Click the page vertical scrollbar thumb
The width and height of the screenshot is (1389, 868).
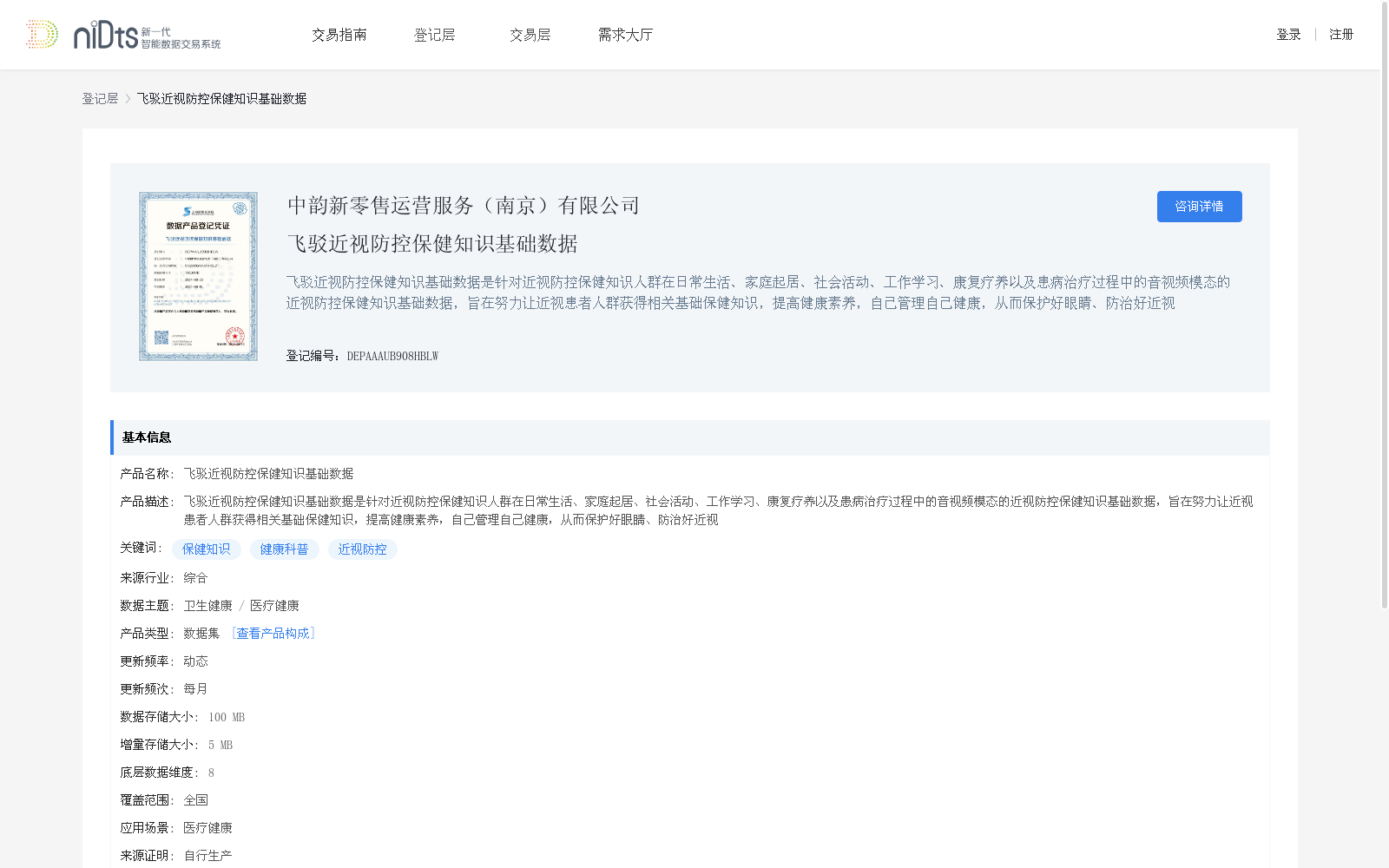tap(1385, 304)
